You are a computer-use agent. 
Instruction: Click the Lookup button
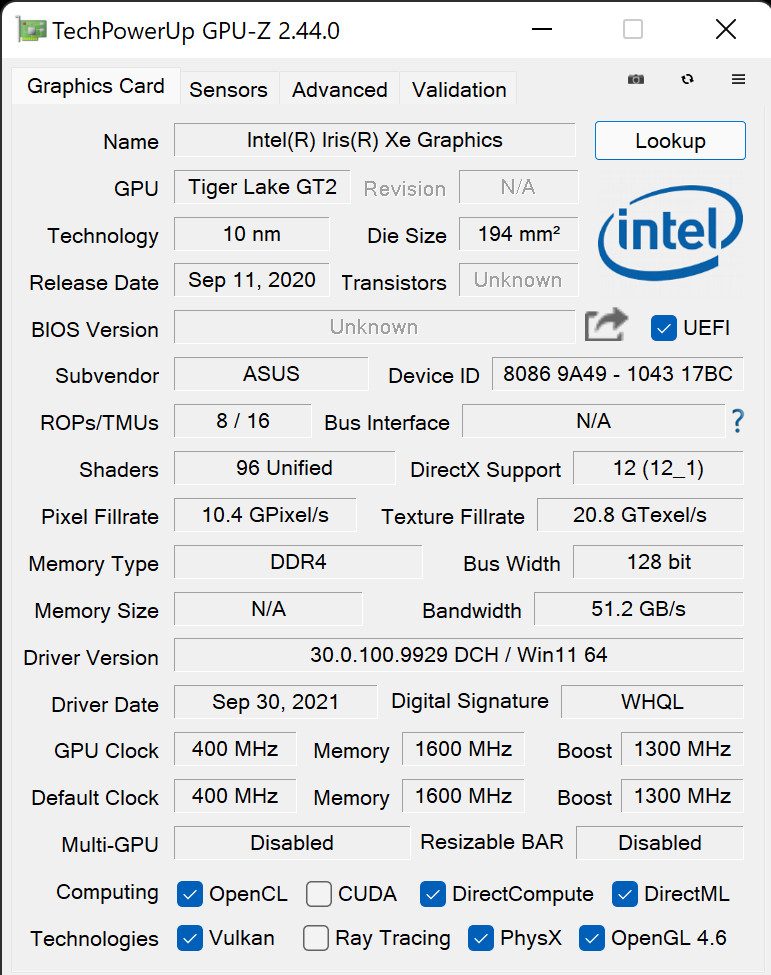670,141
